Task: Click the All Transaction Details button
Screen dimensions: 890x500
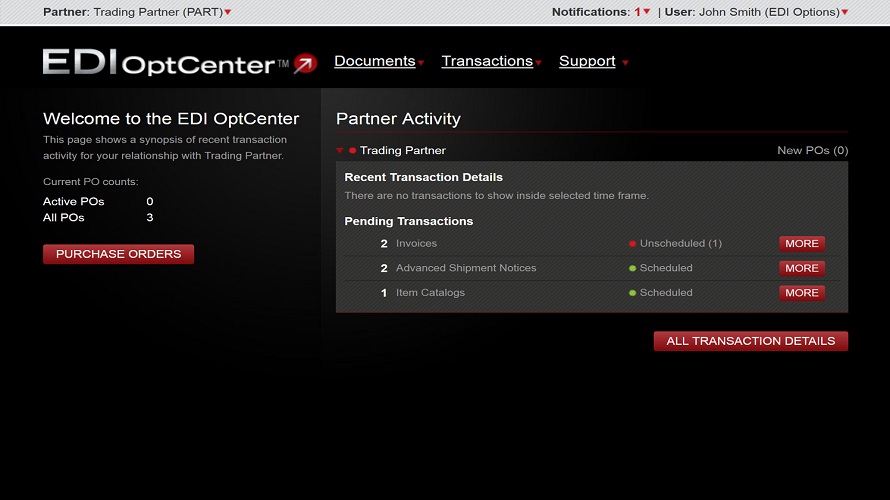Action: click(750, 341)
